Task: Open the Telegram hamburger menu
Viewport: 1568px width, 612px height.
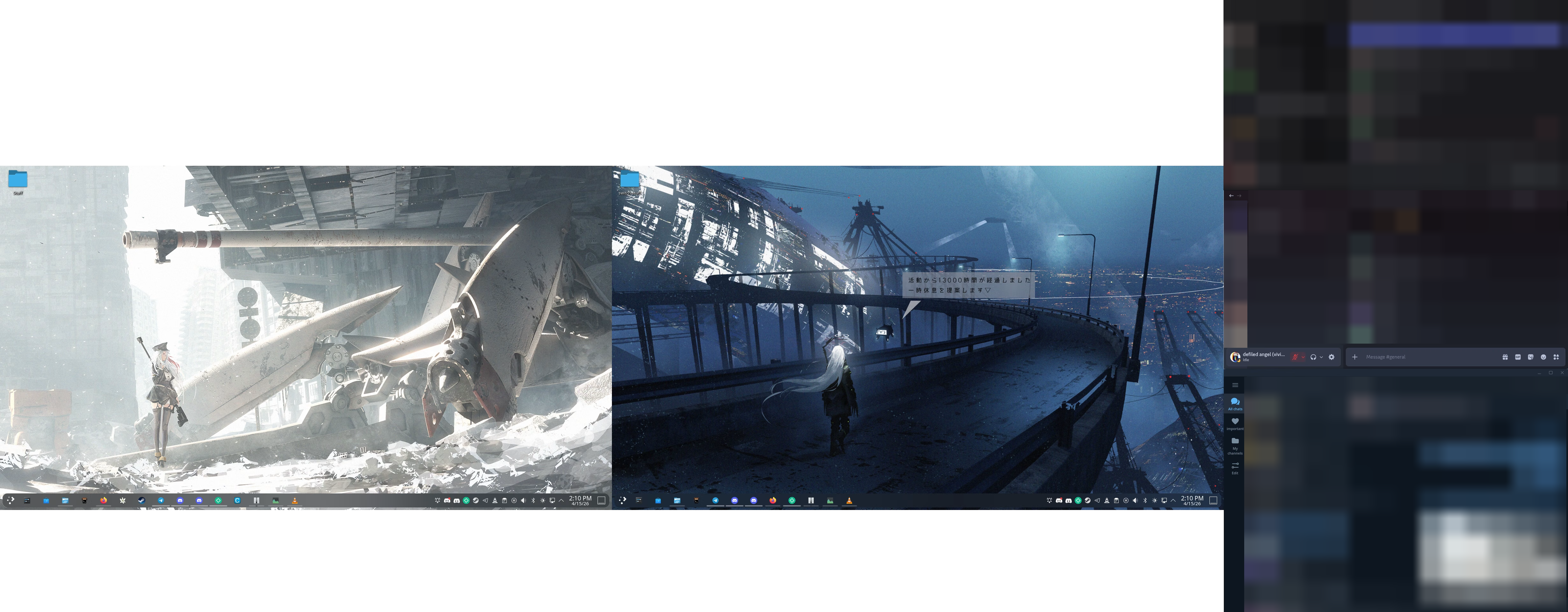Action: click(x=1235, y=385)
